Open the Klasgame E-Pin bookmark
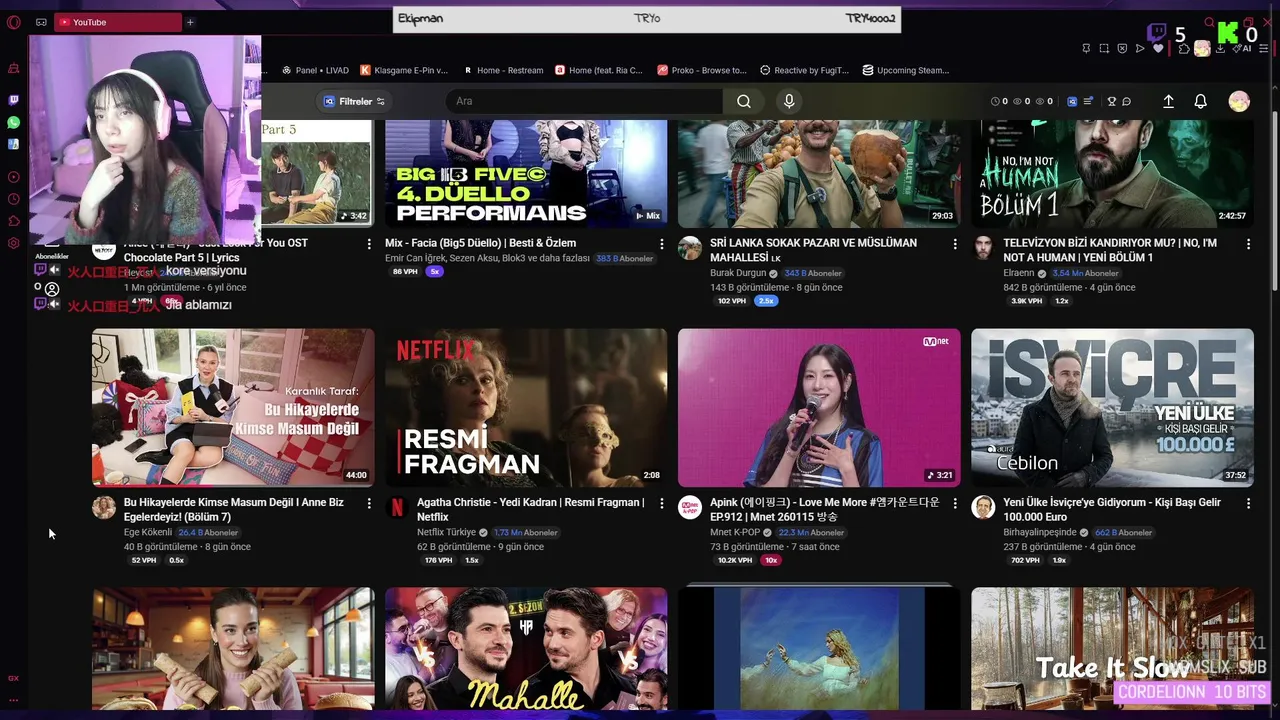The height and width of the screenshot is (720, 1280). tap(404, 70)
